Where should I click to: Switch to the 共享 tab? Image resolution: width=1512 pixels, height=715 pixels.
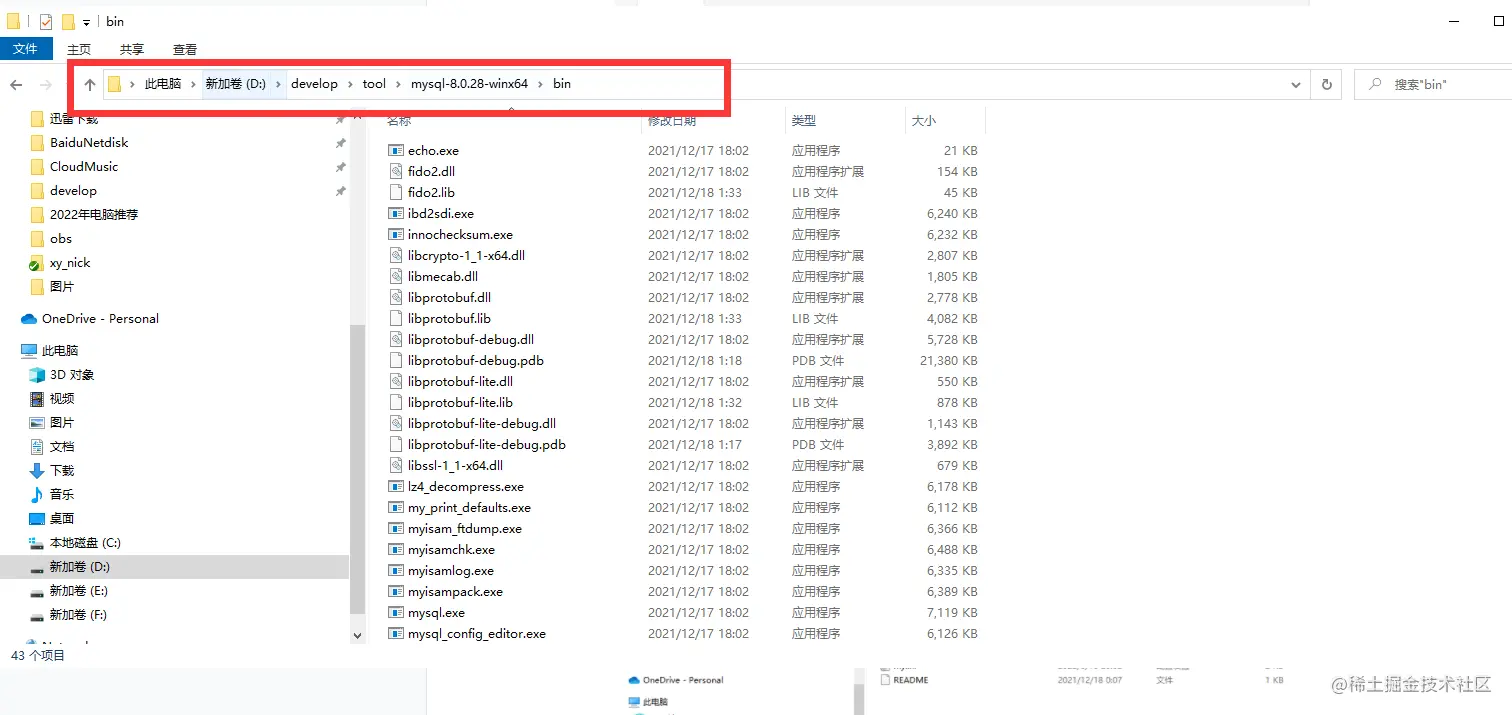(x=132, y=49)
